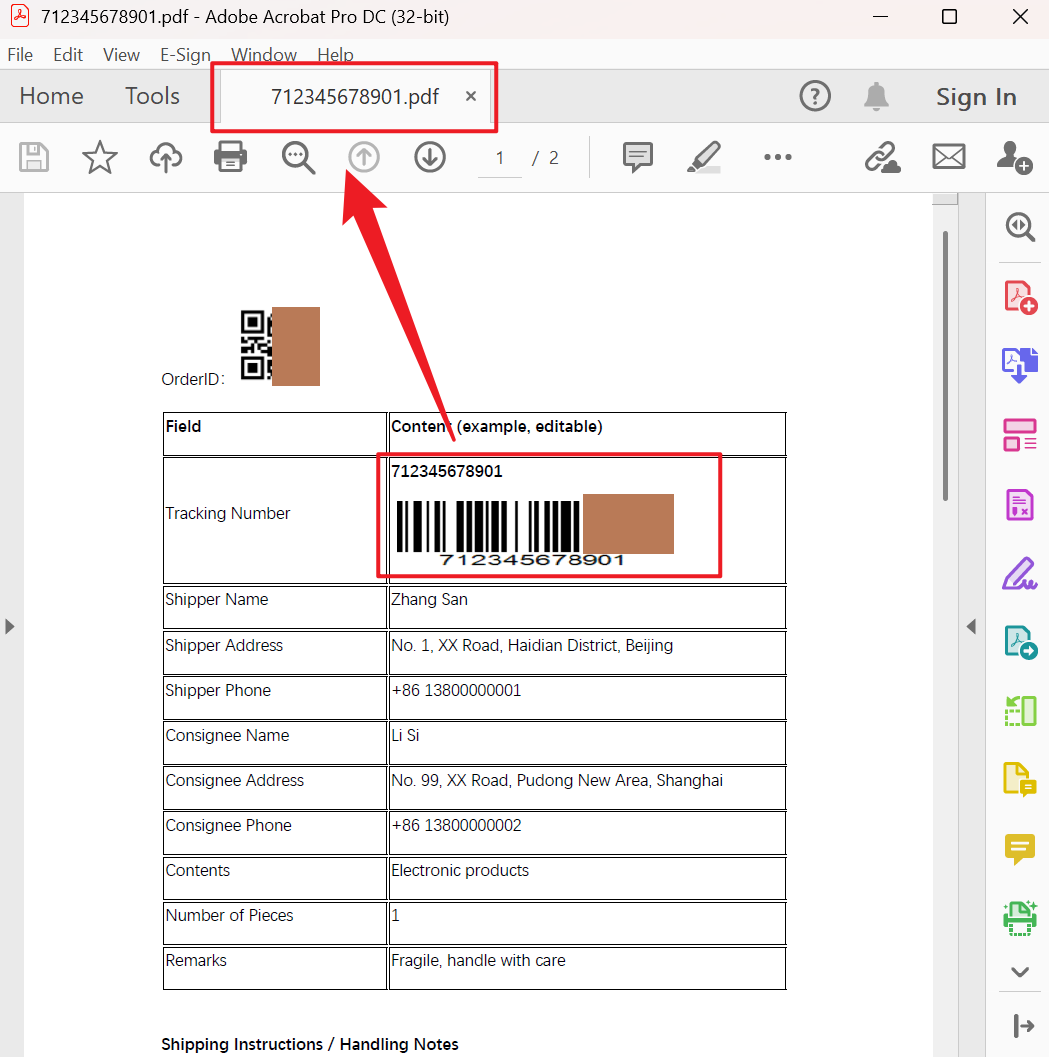Viewport: 1049px width, 1057px height.
Task: Click the Save file icon
Action: [x=34, y=157]
